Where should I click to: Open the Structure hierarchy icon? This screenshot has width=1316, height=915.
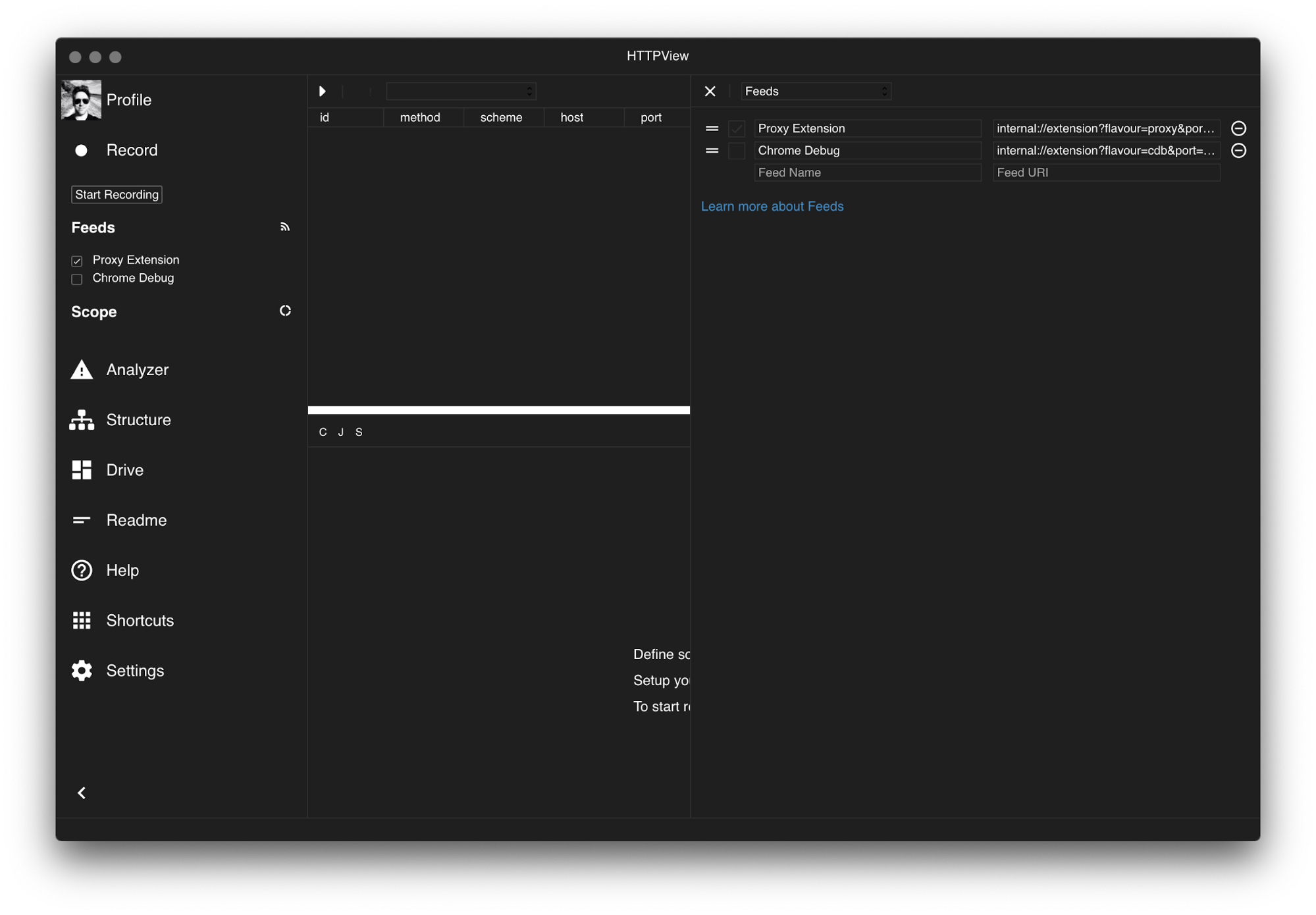tap(82, 420)
